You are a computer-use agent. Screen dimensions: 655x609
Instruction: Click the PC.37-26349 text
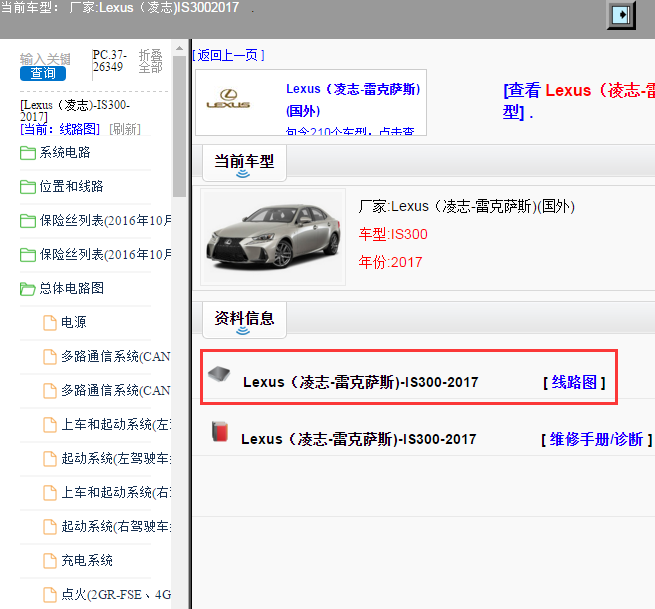(x=109, y=61)
